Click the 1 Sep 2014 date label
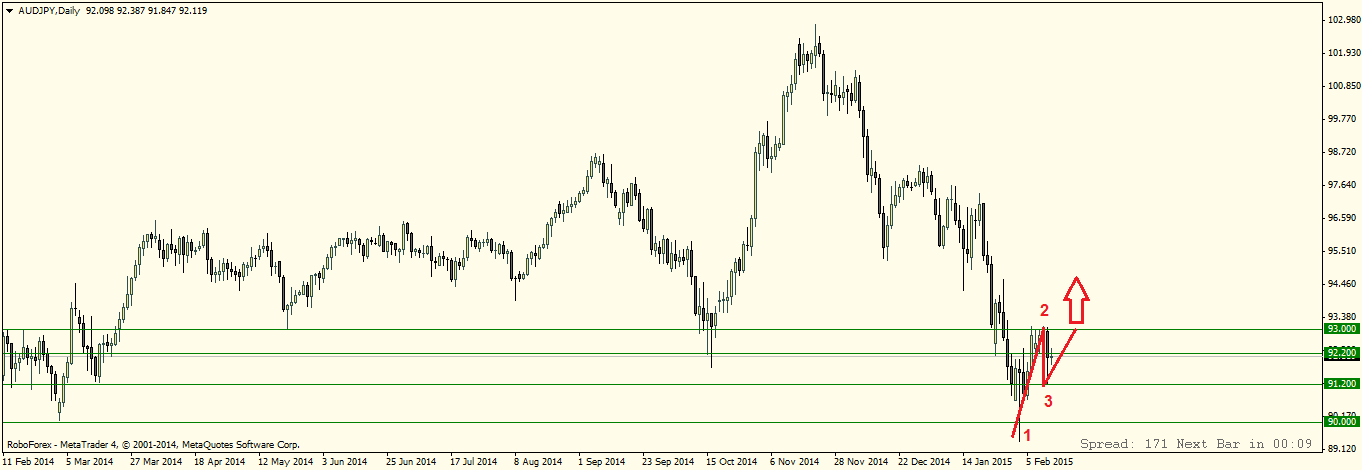Viewport: 1362px width, 470px height. 602,462
